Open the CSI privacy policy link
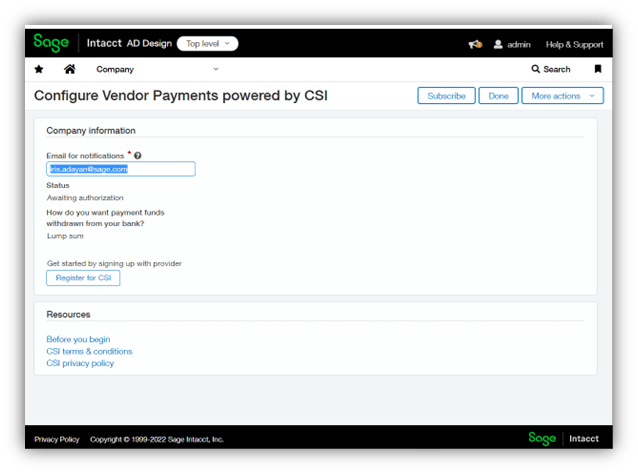The height and width of the screenshot is (474, 638). [x=80, y=363]
